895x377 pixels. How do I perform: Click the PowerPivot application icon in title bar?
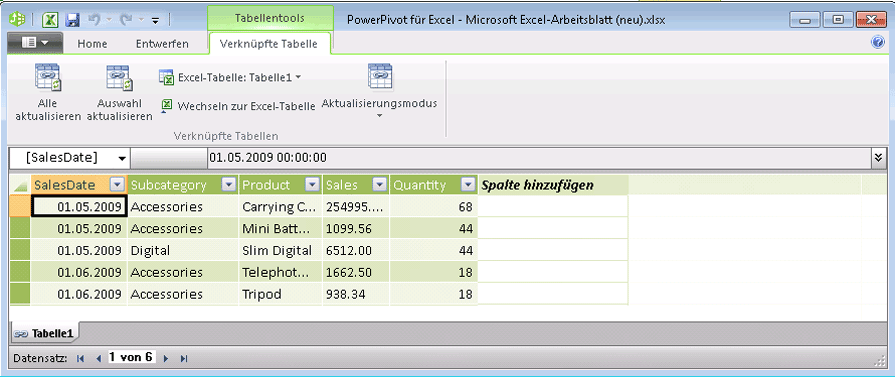point(18,19)
